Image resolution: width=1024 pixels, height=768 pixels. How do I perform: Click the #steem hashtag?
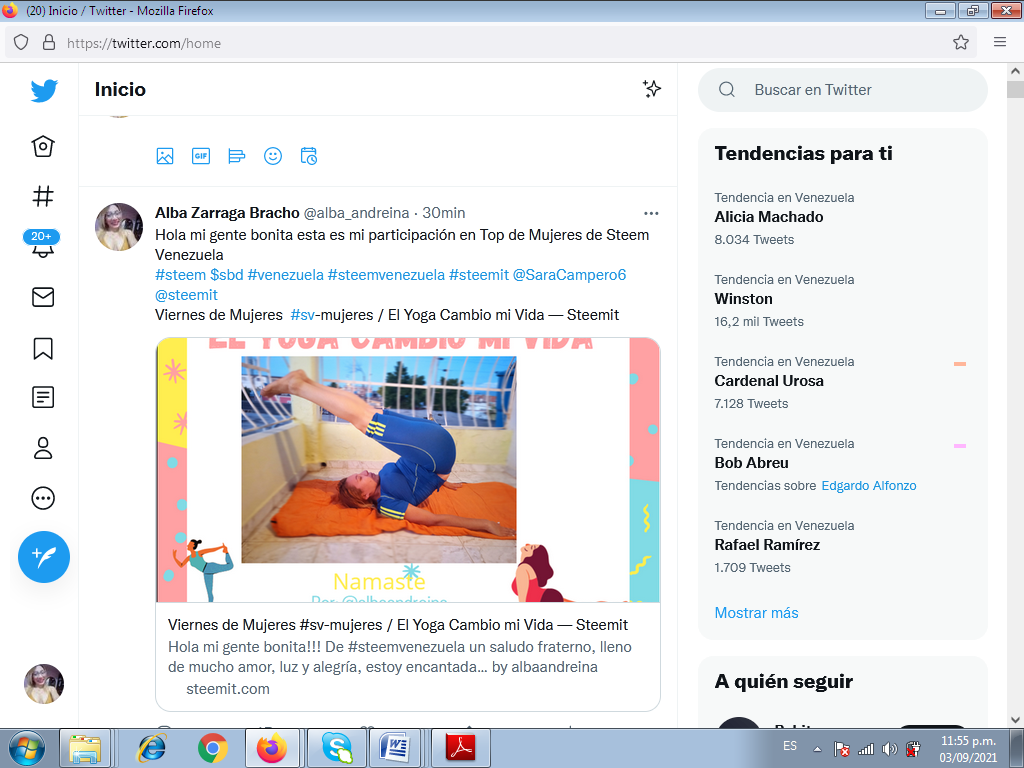click(180, 275)
